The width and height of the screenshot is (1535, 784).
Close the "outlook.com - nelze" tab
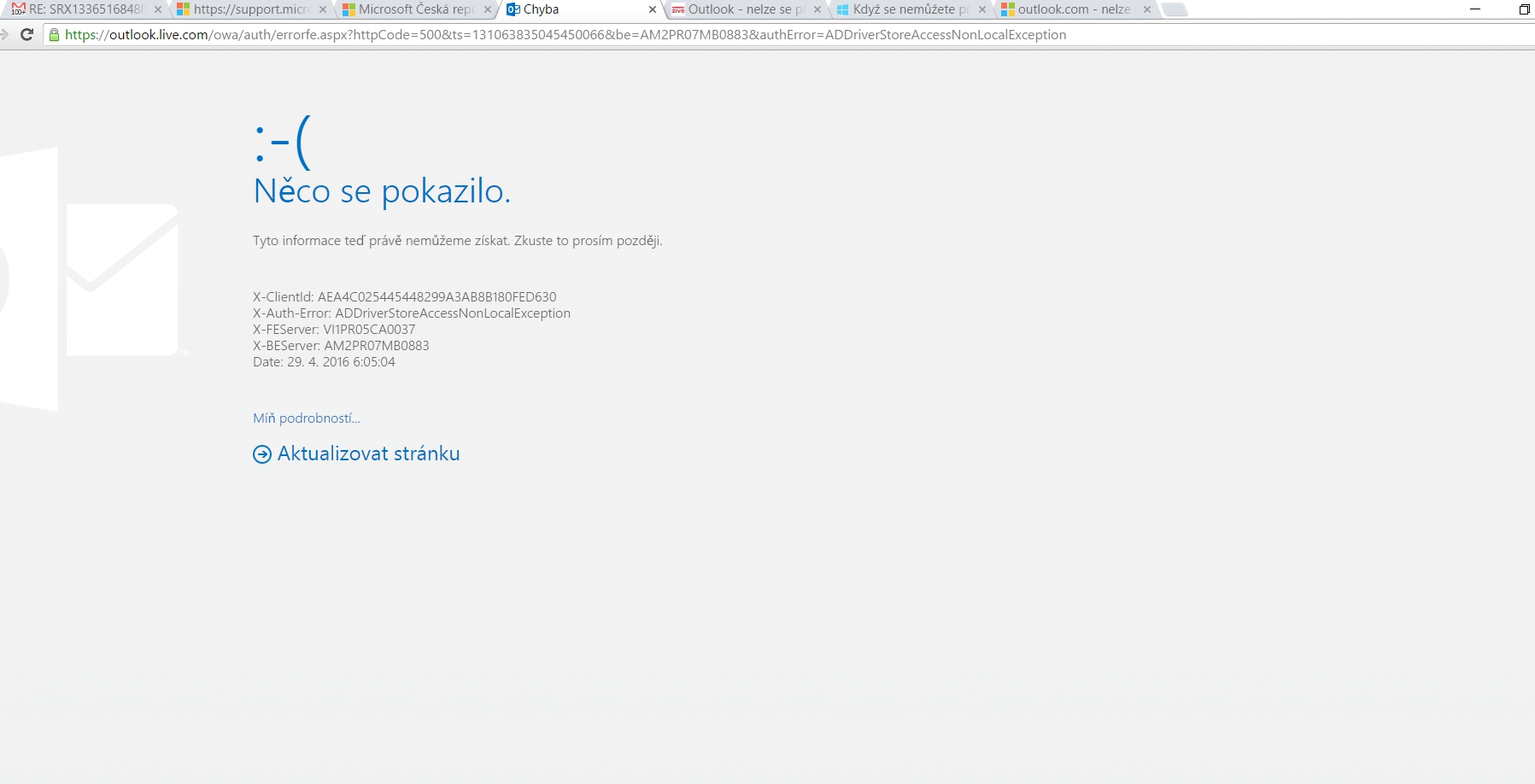1147,9
